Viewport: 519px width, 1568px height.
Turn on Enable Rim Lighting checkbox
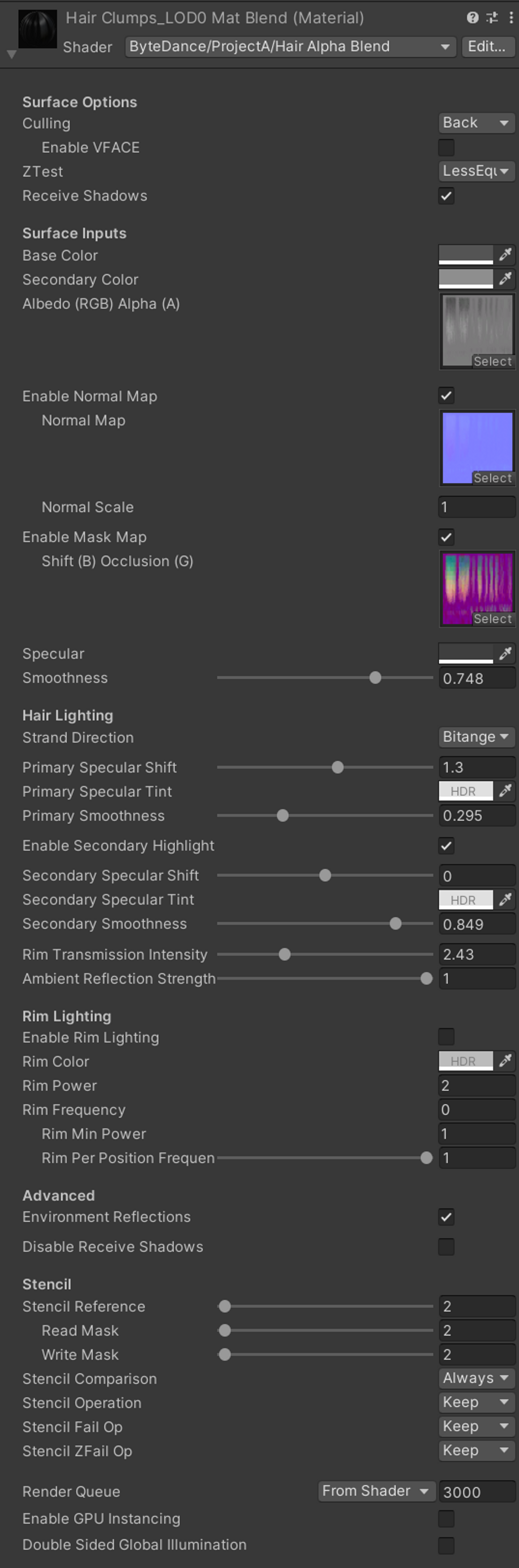[x=446, y=1037]
